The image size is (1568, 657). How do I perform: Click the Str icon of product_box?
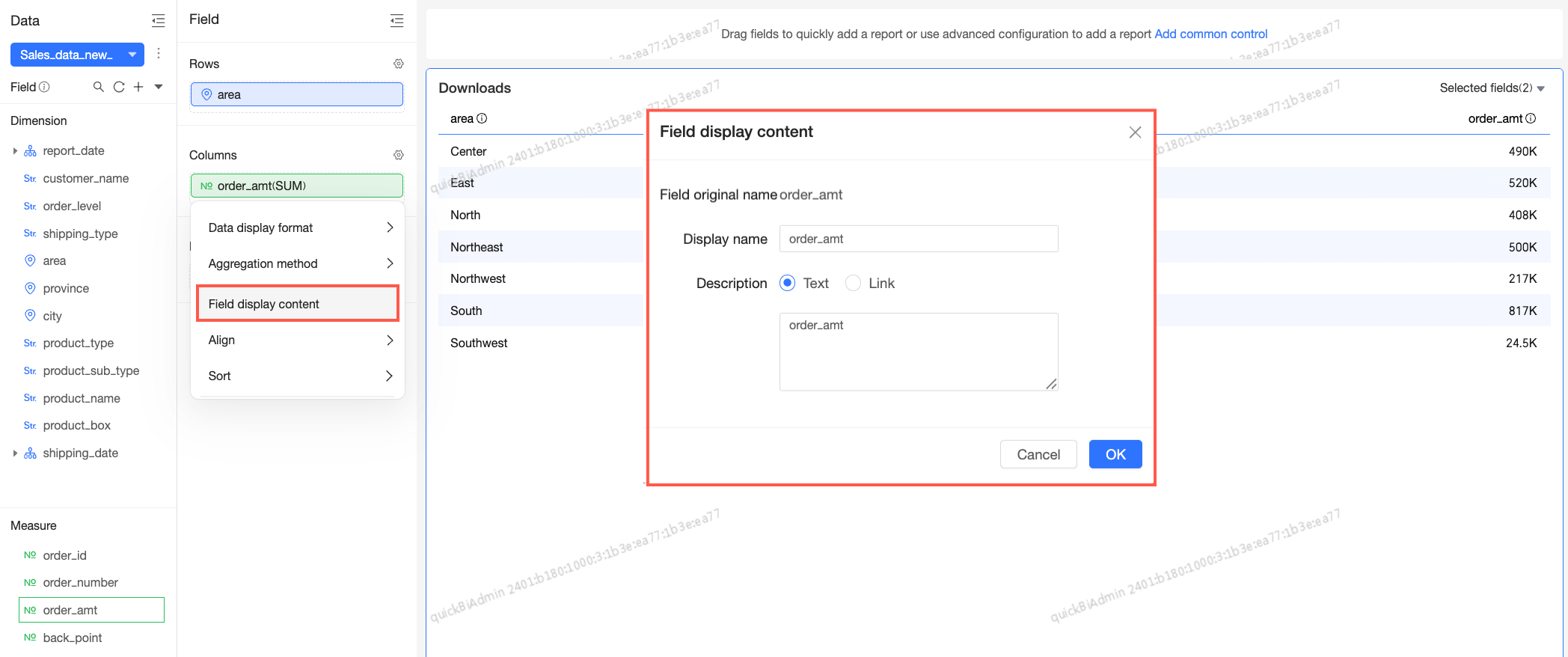pyautogui.click(x=30, y=425)
